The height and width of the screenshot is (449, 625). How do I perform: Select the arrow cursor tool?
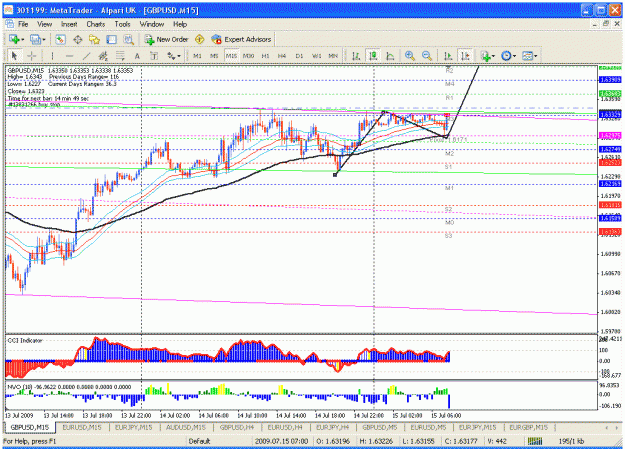[x=14, y=56]
